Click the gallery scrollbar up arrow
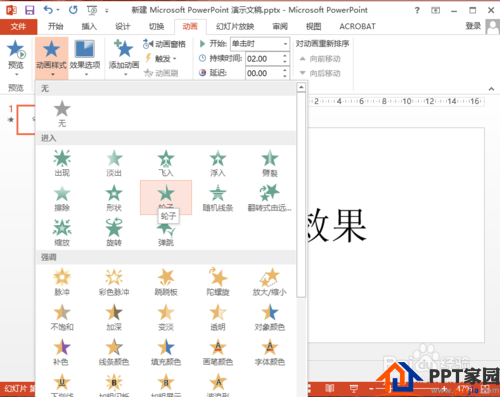 [x=301, y=87]
